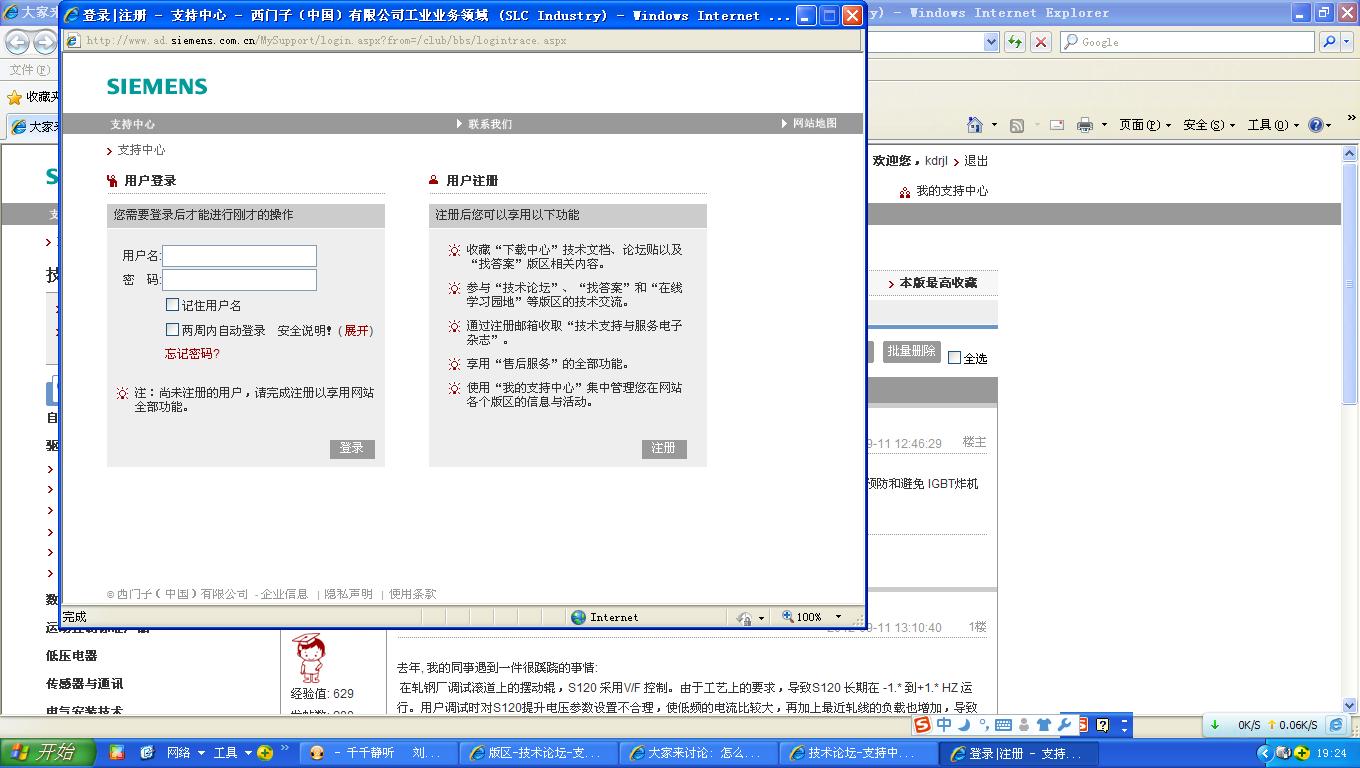Click the 密码 input field

240,280
